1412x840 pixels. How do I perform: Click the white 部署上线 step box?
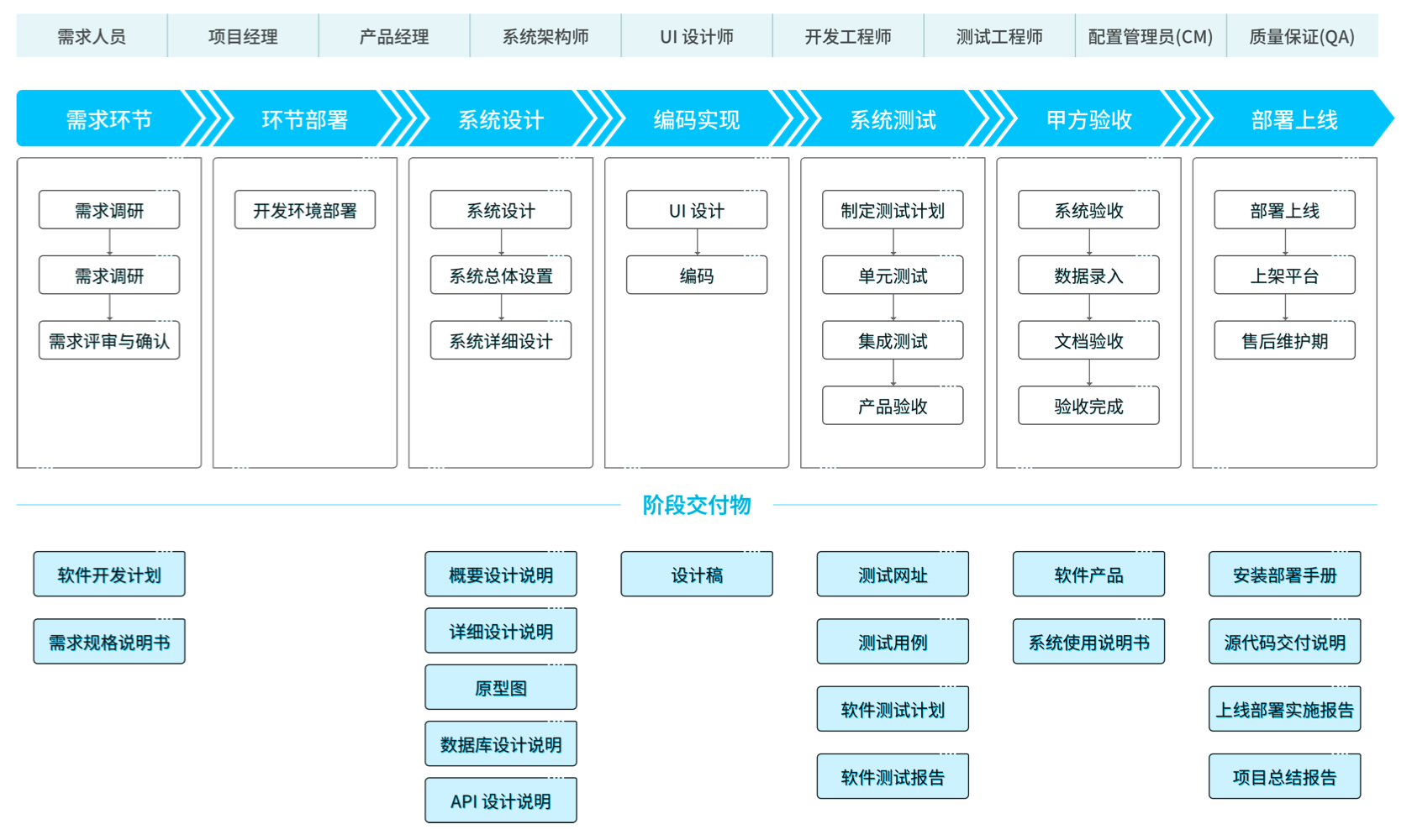click(x=1285, y=210)
